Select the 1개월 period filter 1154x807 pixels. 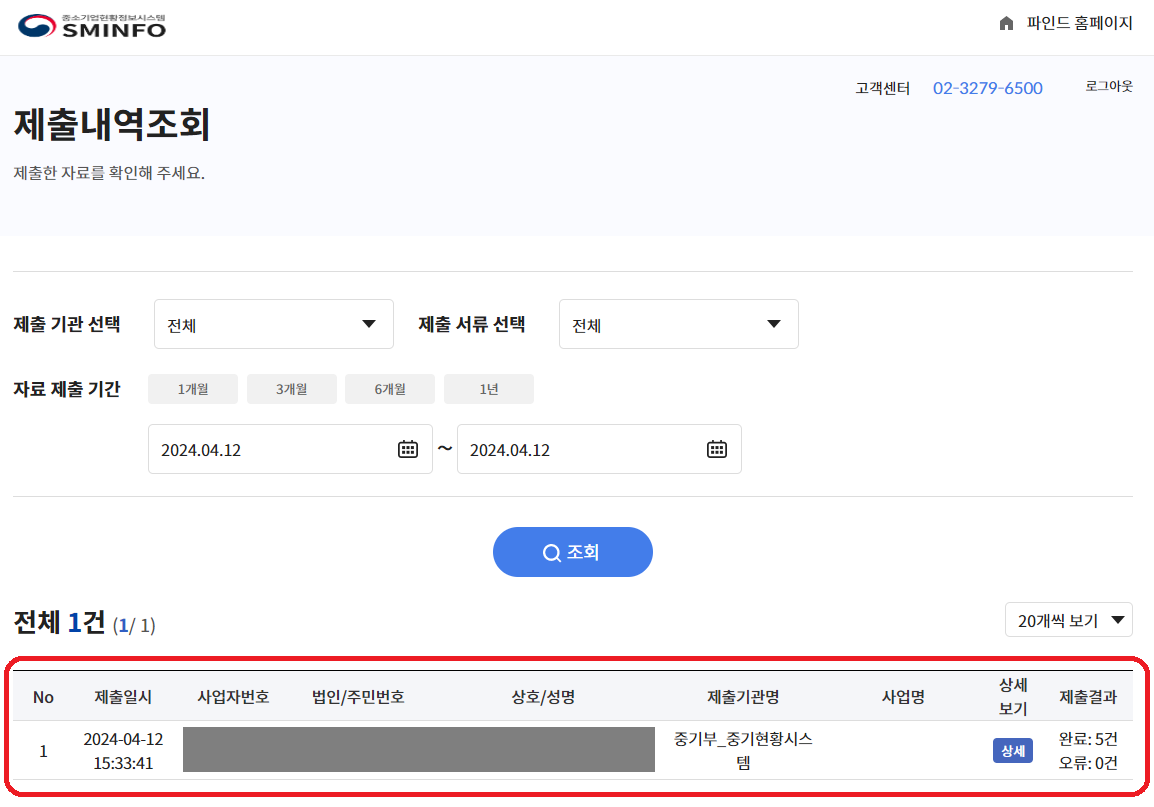click(x=192, y=388)
